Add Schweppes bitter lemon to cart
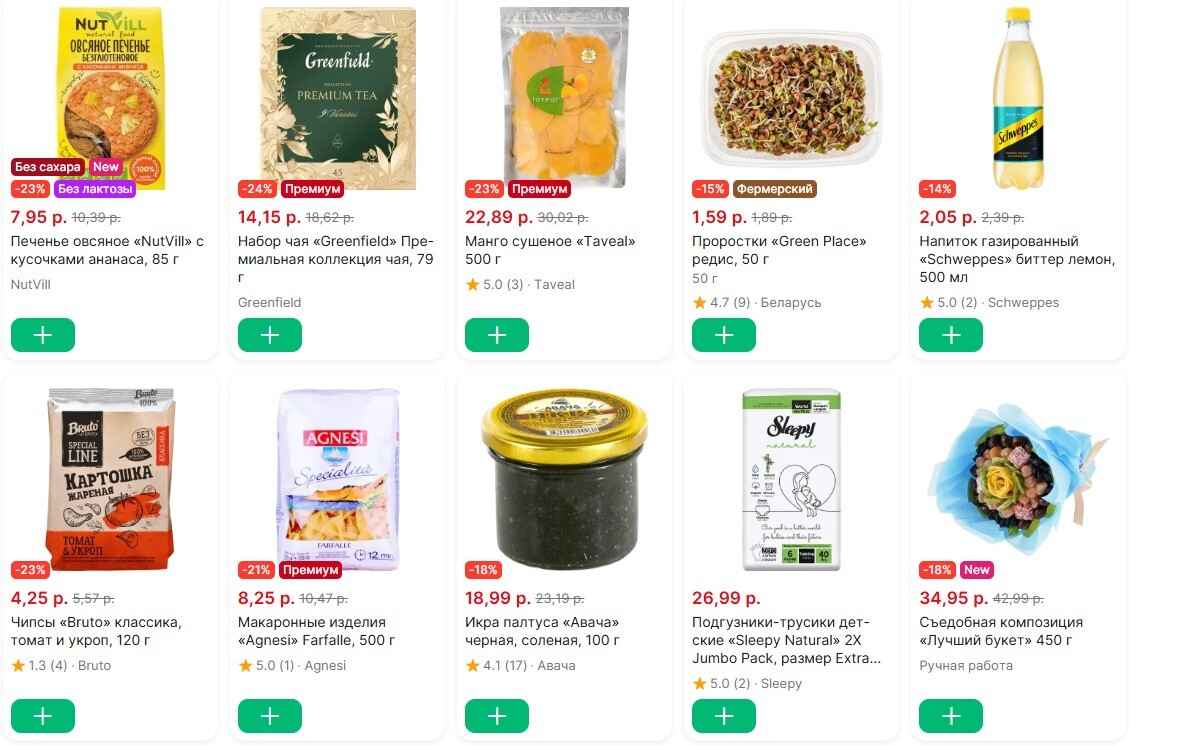The width and height of the screenshot is (1188, 746). click(x=951, y=335)
